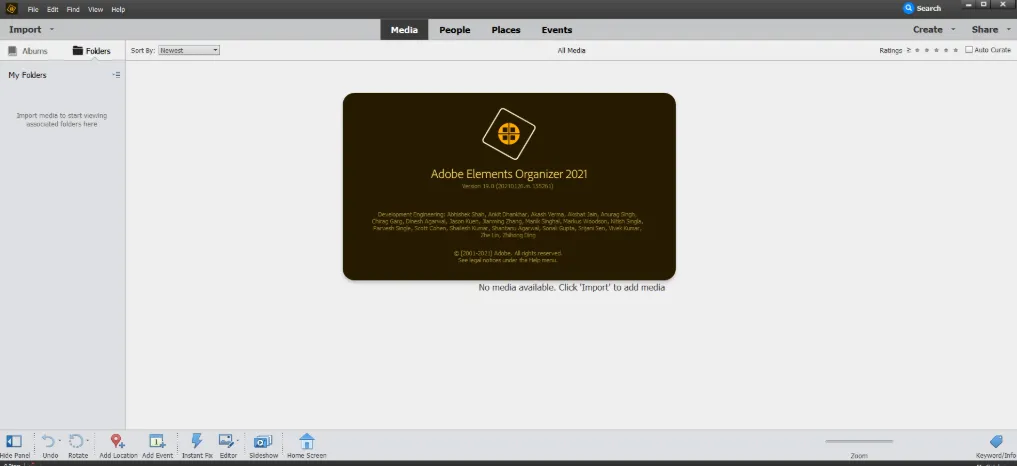Open the Editor dropdown arrow
Viewport: 1017px width, 466px height.
237,441
